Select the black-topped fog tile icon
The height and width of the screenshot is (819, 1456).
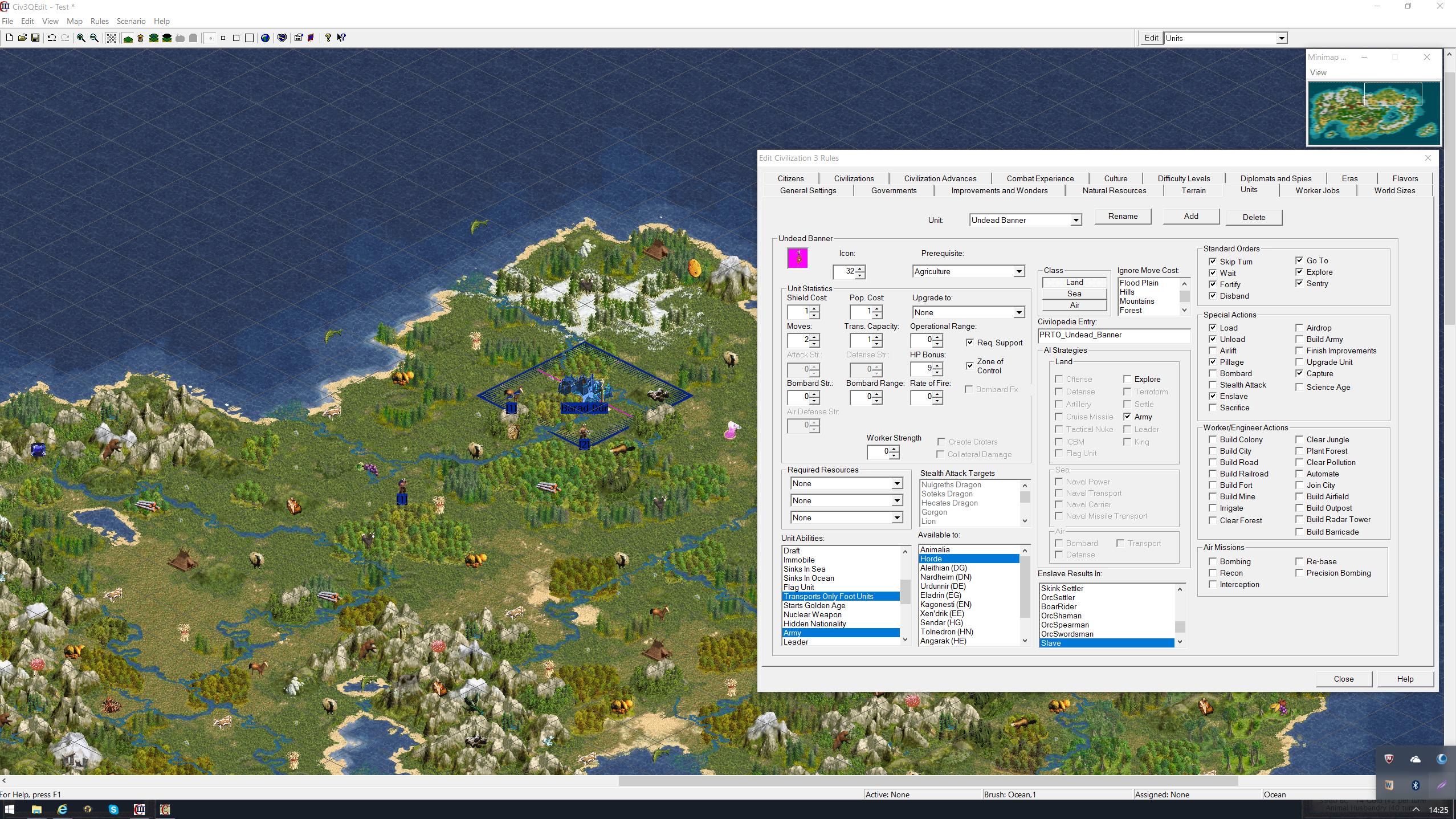pyautogui.click(x=167, y=38)
